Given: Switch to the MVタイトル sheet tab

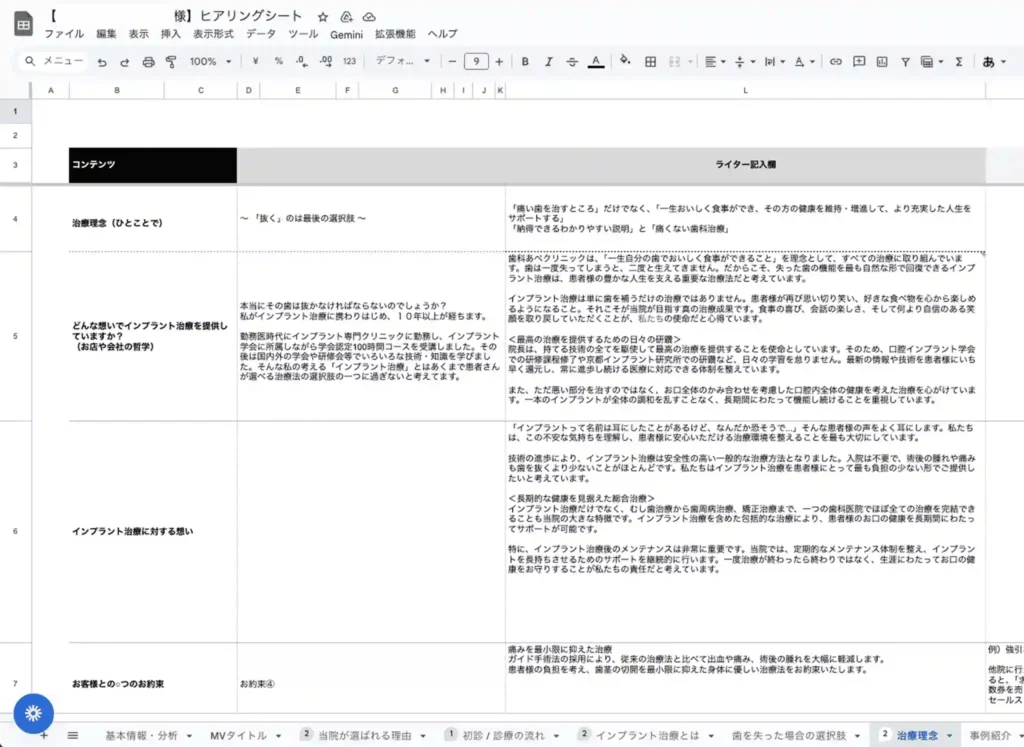Looking at the screenshot, I should tap(238, 736).
